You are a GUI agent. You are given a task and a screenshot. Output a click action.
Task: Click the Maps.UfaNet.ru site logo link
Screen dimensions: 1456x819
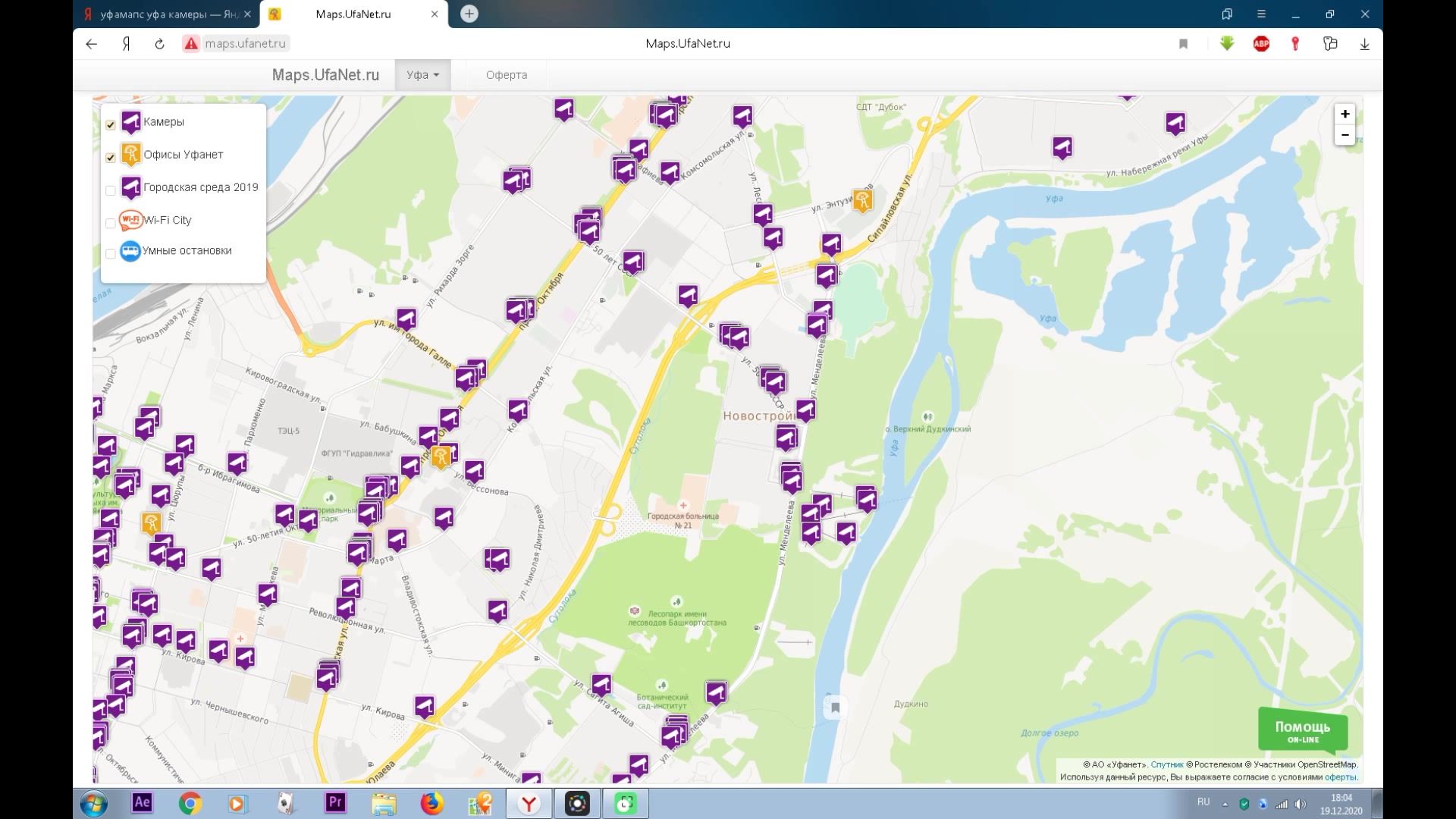click(x=325, y=75)
